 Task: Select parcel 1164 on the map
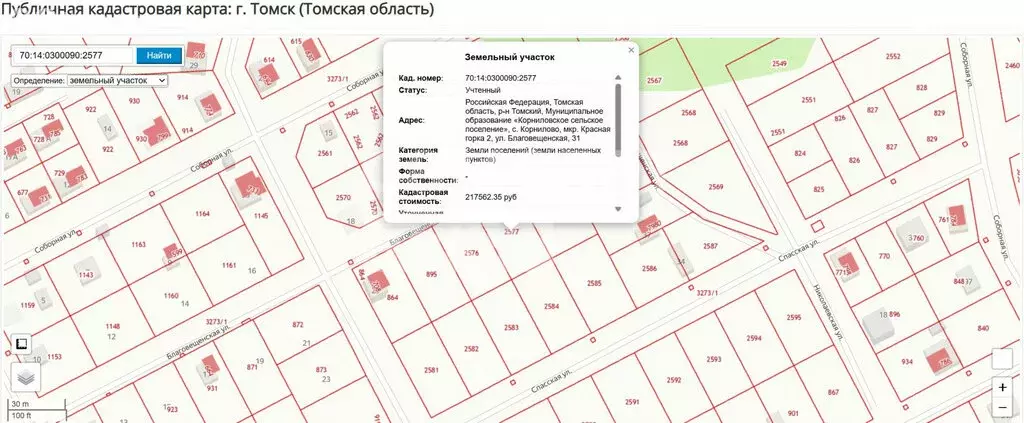tap(202, 213)
